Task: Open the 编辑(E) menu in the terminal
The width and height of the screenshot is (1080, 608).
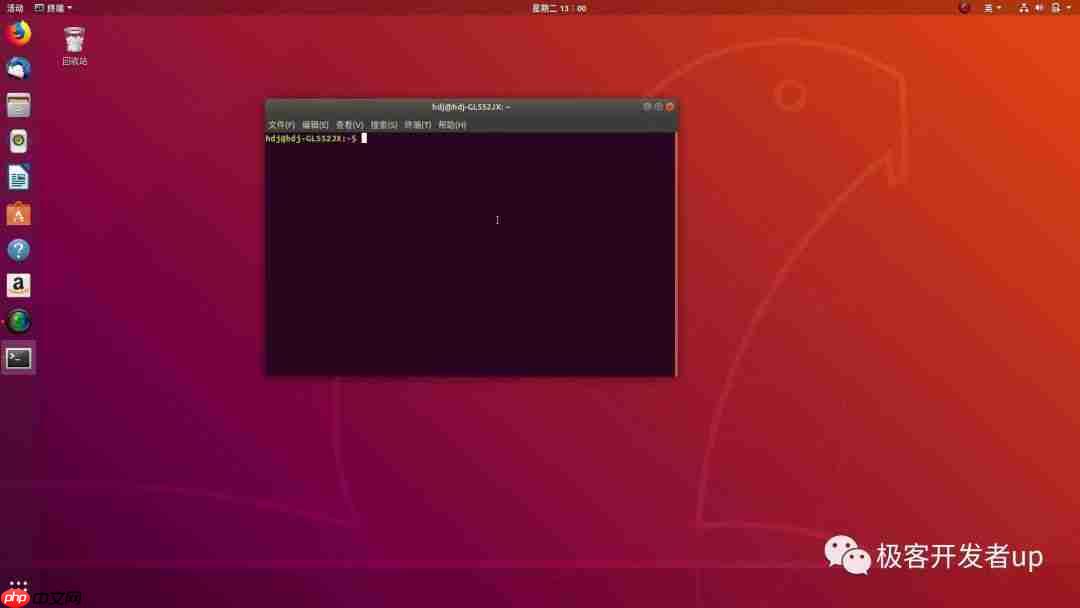Action: 315,124
